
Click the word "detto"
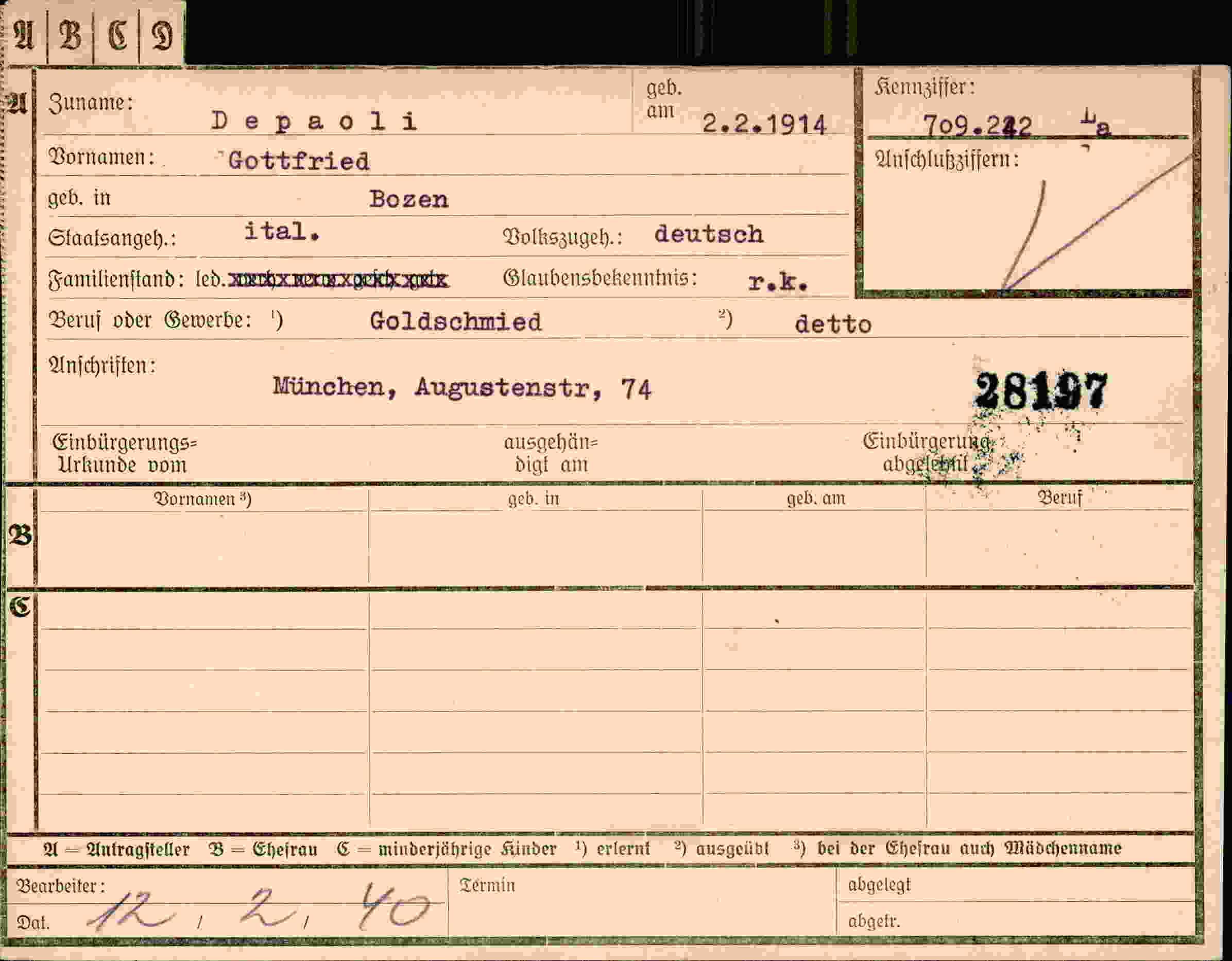(833, 324)
